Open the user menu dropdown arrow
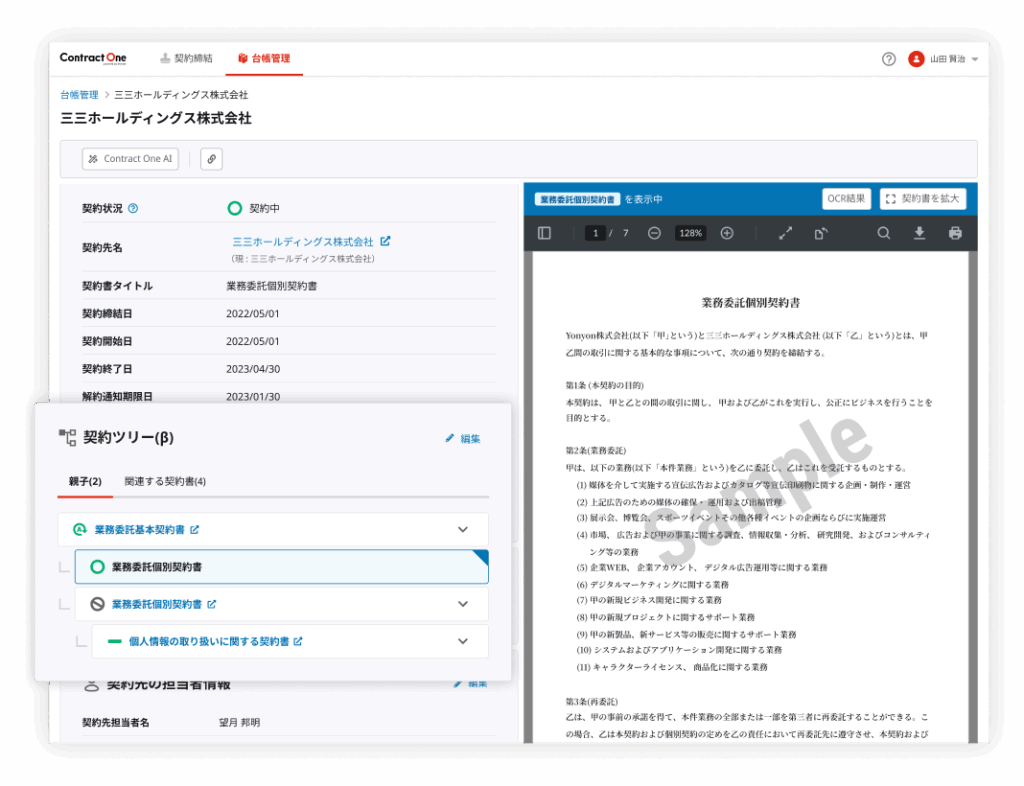 tap(975, 59)
